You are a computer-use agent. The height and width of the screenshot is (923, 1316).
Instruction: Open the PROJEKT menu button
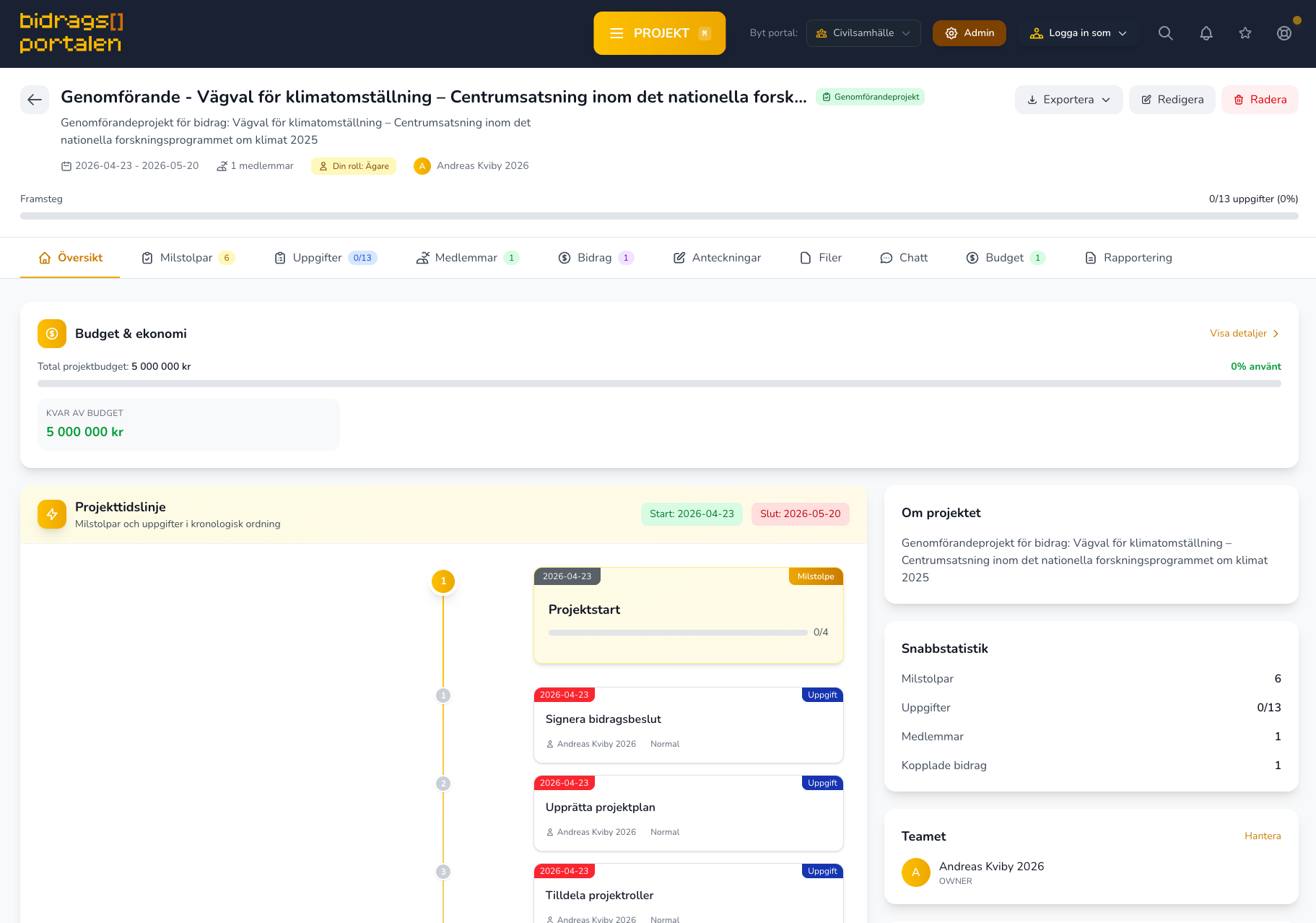tap(659, 33)
